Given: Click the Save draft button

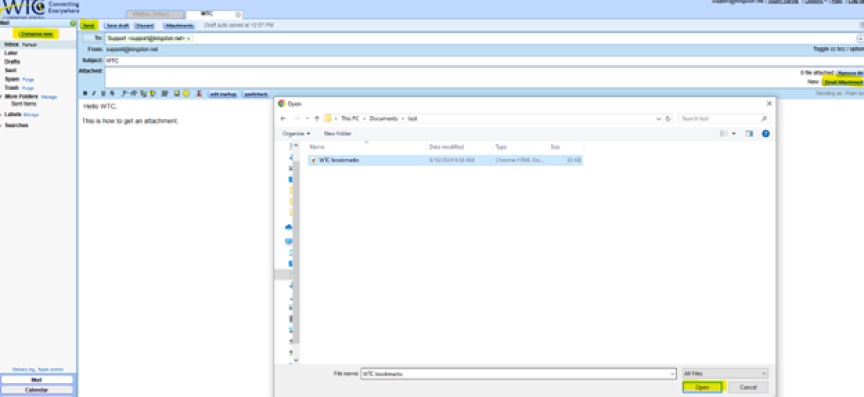Looking at the screenshot, I should 117,25.
